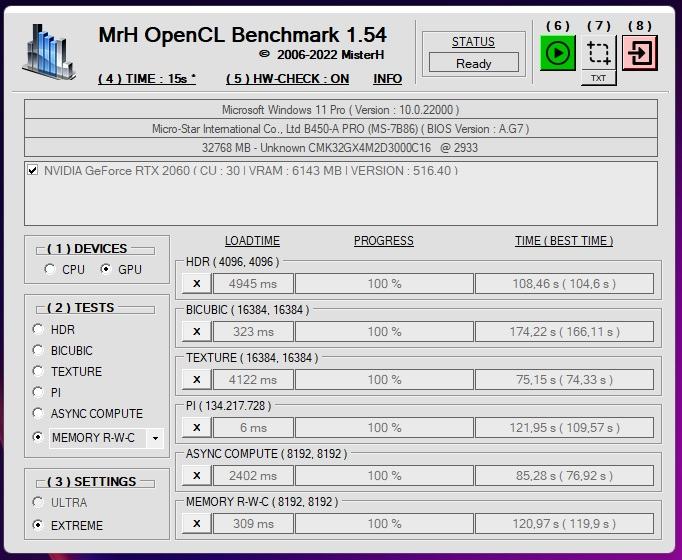Select the MEMORY R-W-C radio button

tap(38, 437)
